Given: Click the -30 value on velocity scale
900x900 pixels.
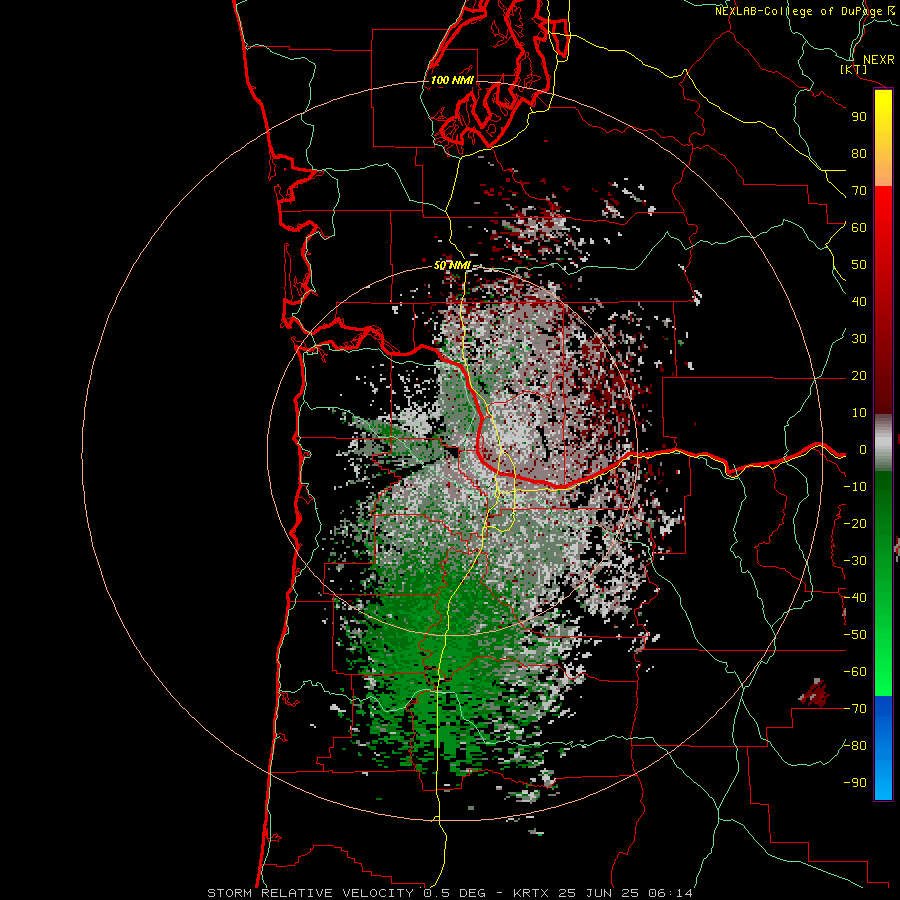Looking at the screenshot, I should click(x=855, y=561).
